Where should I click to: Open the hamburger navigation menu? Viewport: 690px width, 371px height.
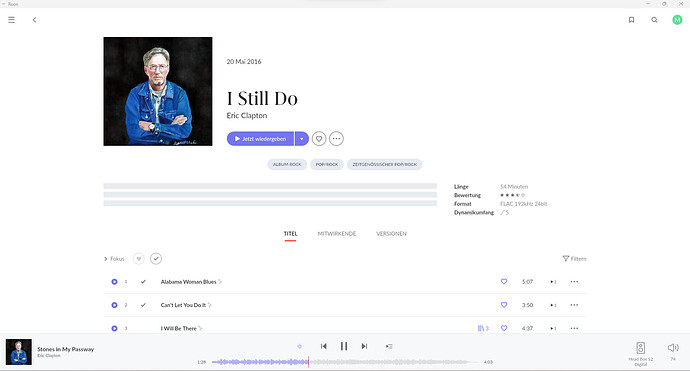coord(11,20)
